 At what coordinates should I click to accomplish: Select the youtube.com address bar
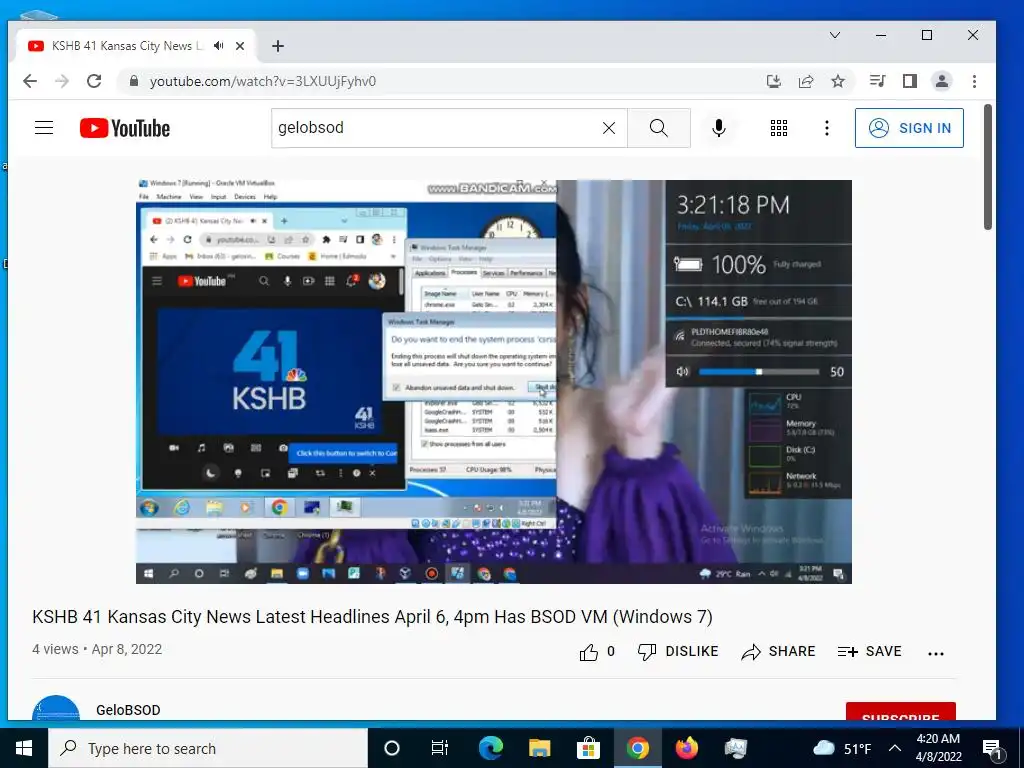click(x=263, y=82)
